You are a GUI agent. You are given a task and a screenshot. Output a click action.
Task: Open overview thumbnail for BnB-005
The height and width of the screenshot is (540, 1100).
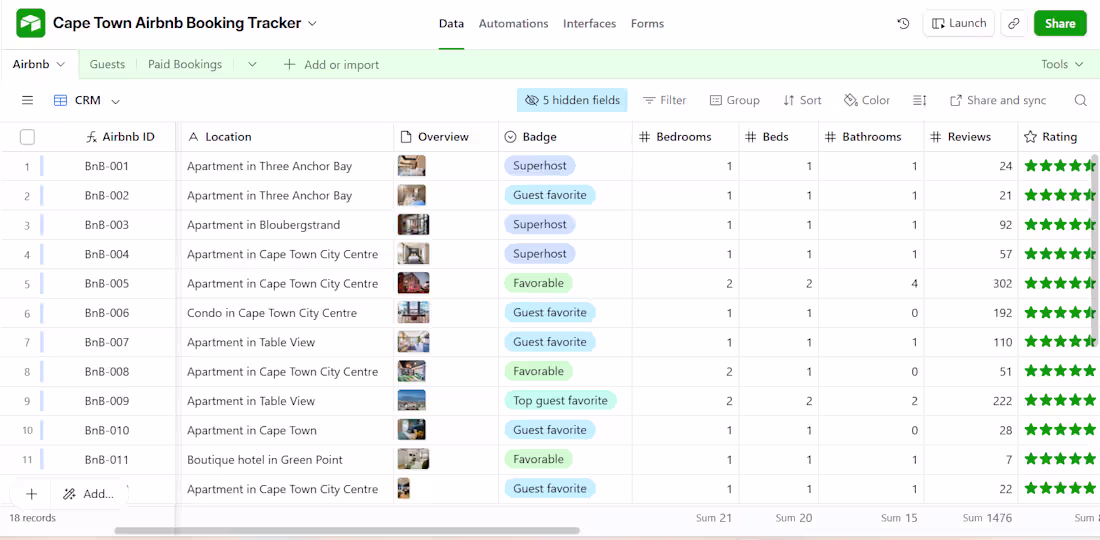tap(413, 283)
